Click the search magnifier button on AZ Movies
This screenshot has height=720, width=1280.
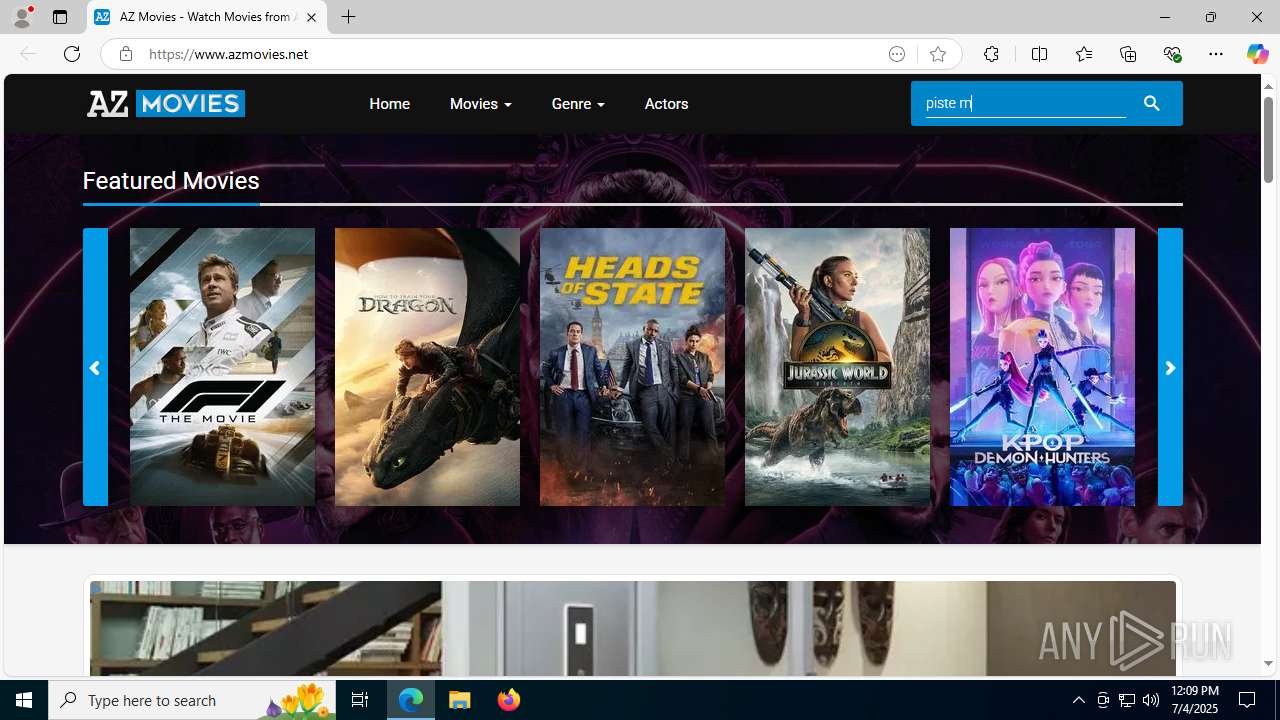pyautogui.click(x=1152, y=103)
